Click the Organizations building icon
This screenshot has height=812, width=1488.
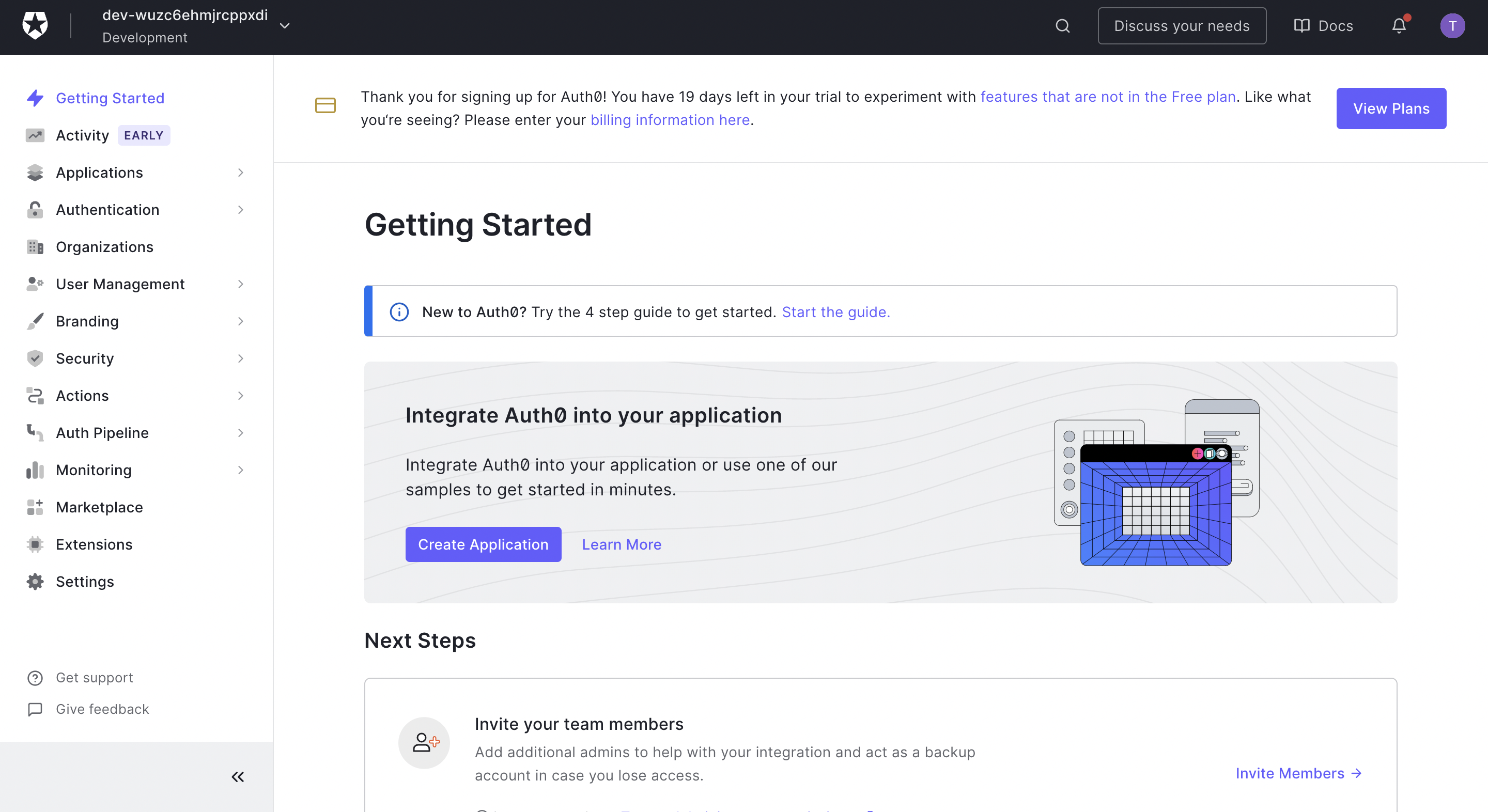pyautogui.click(x=35, y=246)
